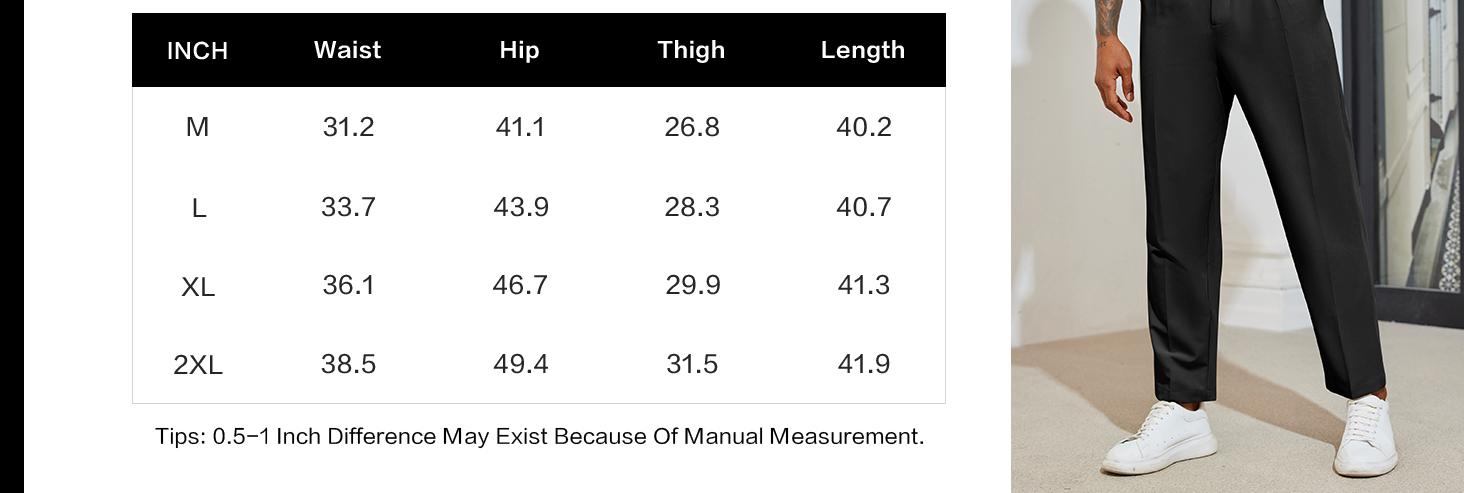This screenshot has height=493, width=1464.
Task: Select the 38.5 waist measurement
Action: coord(348,364)
